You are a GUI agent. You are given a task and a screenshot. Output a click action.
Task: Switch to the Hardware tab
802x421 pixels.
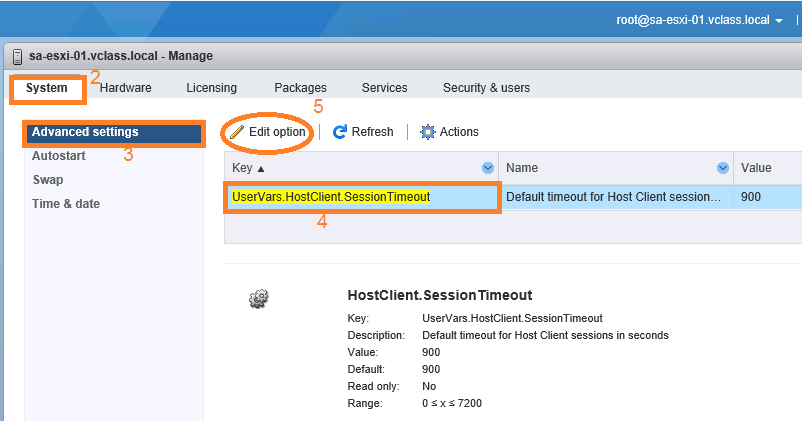click(125, 88)
